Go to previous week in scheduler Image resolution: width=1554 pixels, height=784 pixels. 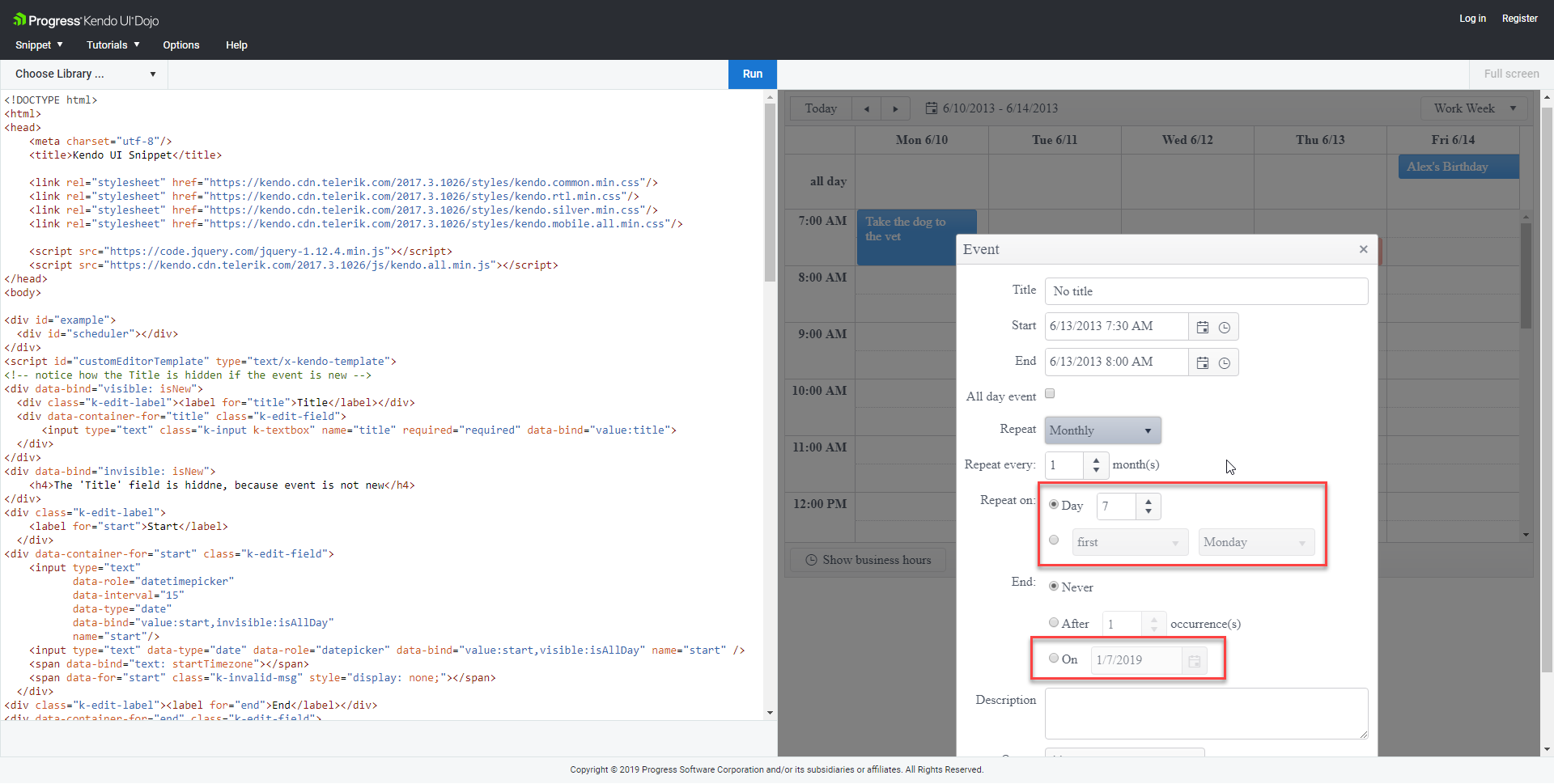(x=867, y=108)
